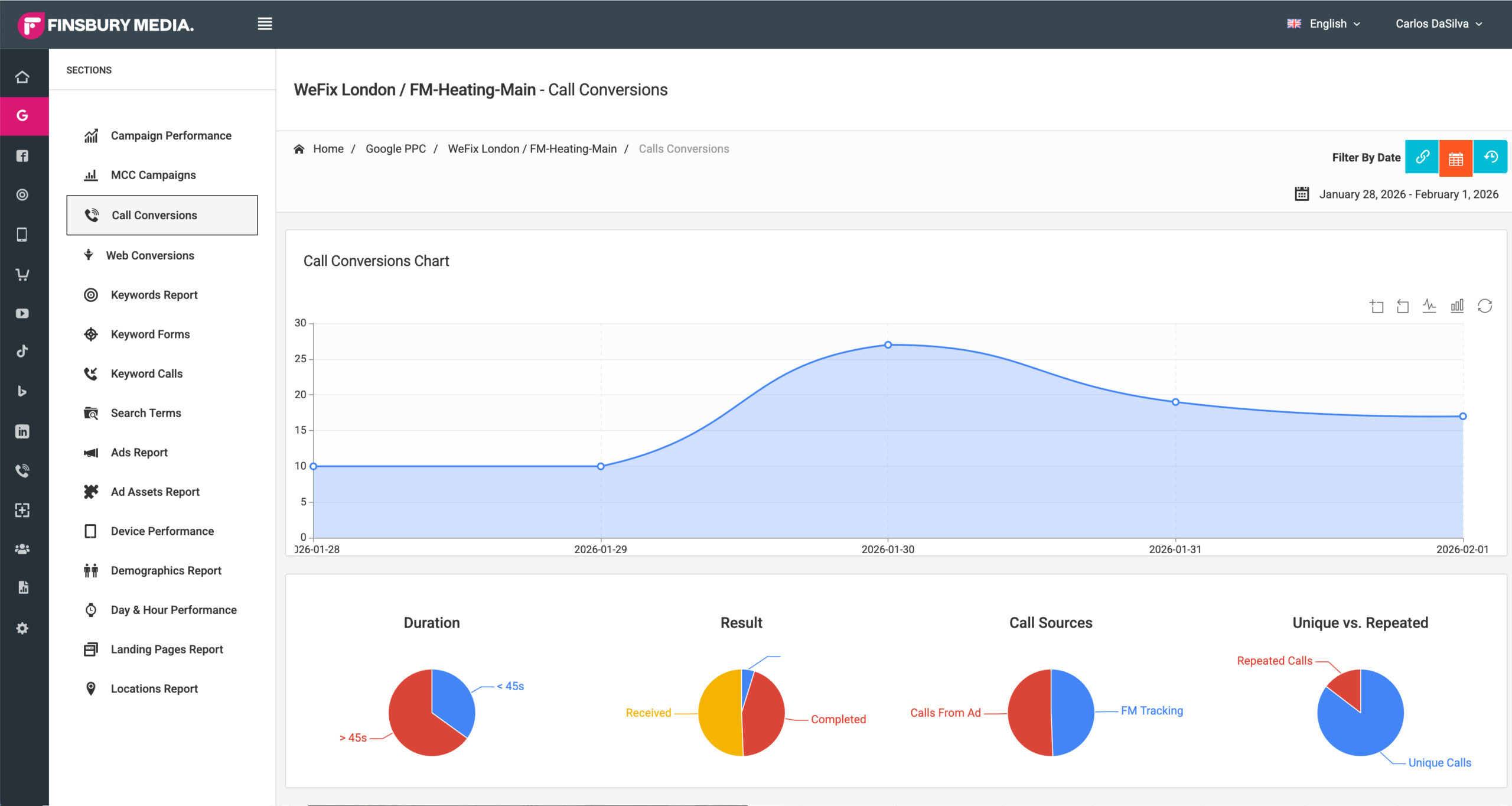This screenshot has height=806, width=1512.
Task: Enable chart area zoom tool
Action: (x=1377, y=306)
